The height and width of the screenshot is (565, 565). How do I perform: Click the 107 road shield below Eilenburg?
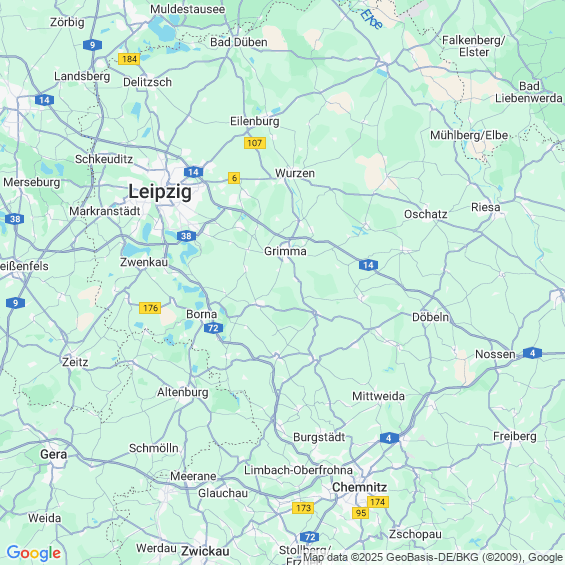[255, 143]
